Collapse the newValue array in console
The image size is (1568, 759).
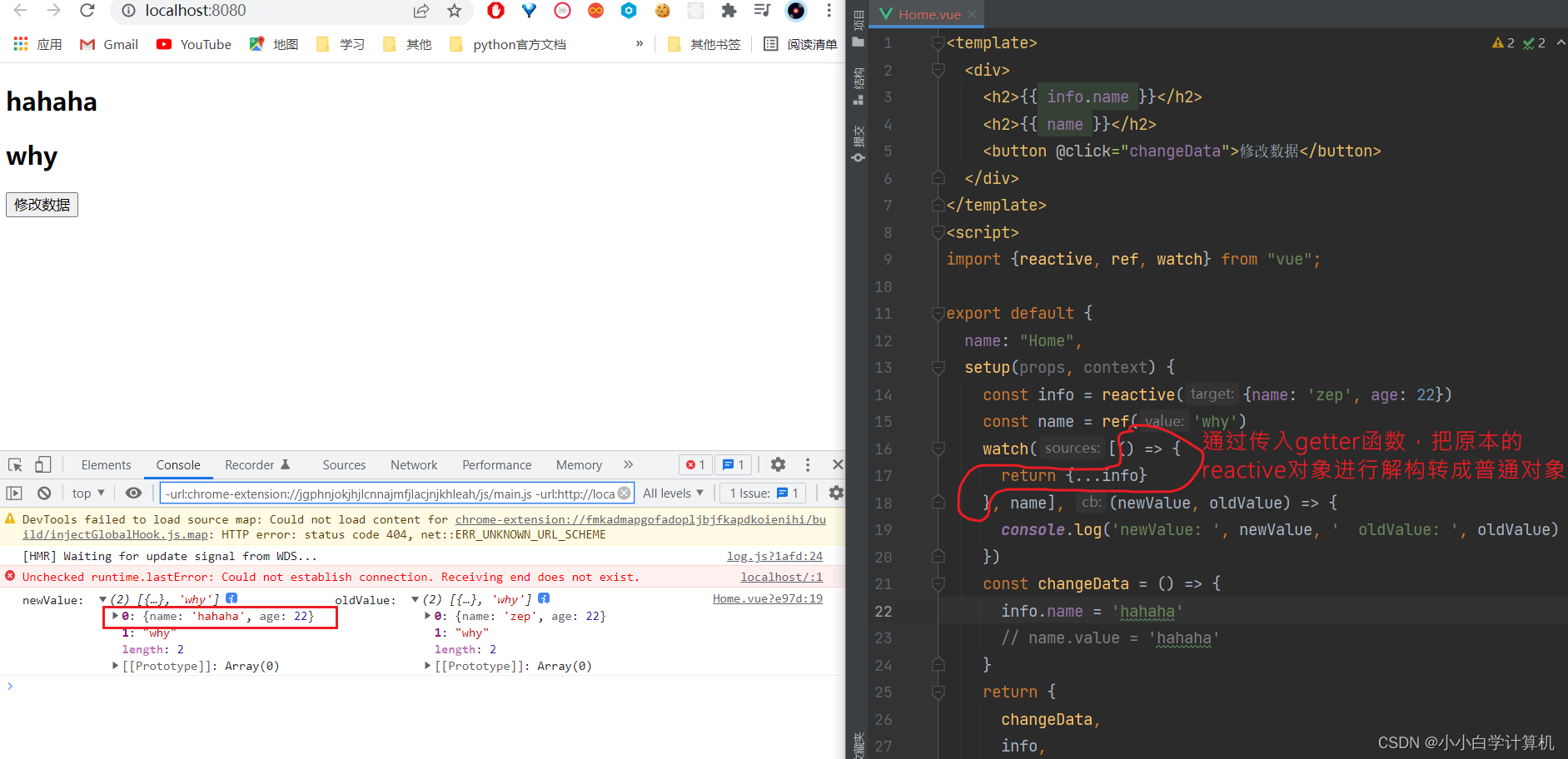point(102,599)
